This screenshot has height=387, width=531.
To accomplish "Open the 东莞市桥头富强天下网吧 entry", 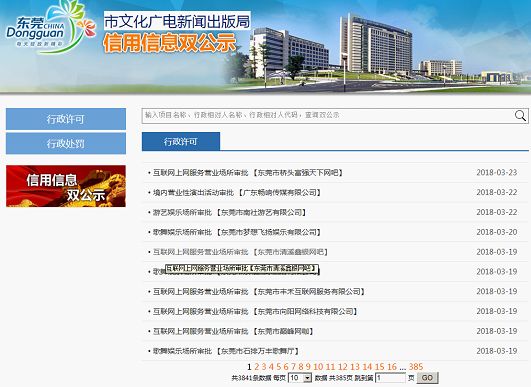I will 248,173.
